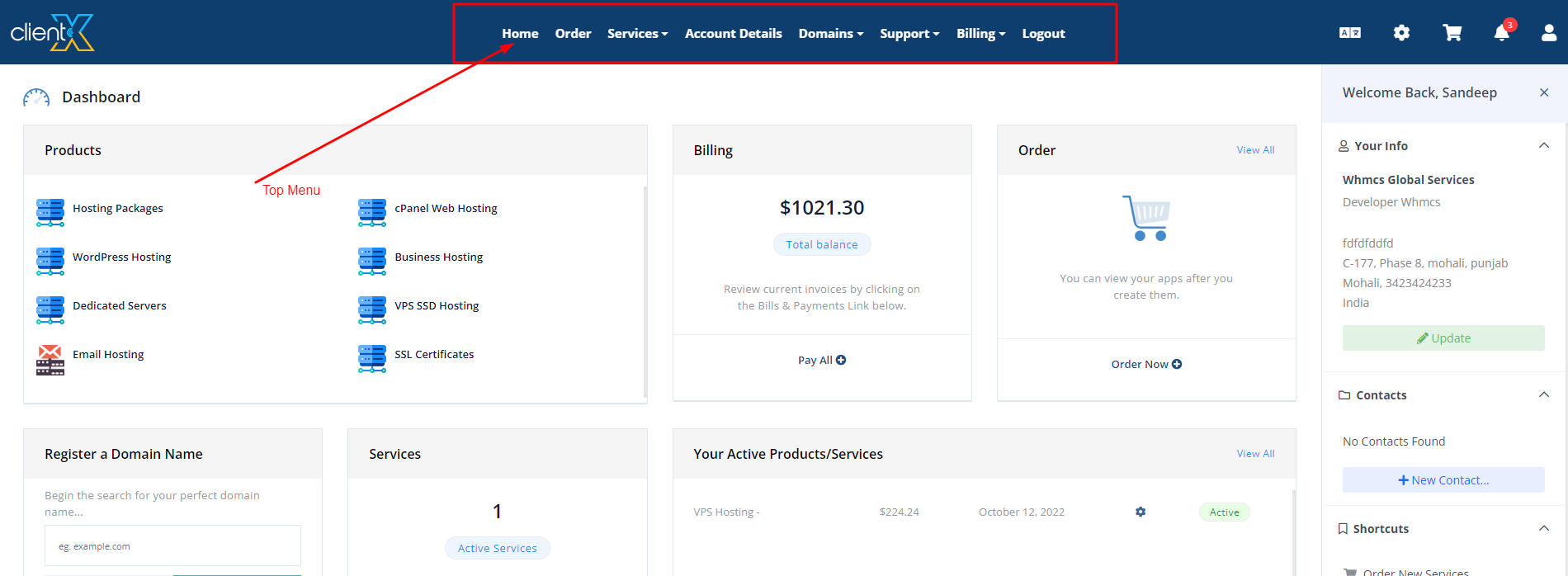
Task: Click the Dedicated Servers icon
Action: coord(50,310)
